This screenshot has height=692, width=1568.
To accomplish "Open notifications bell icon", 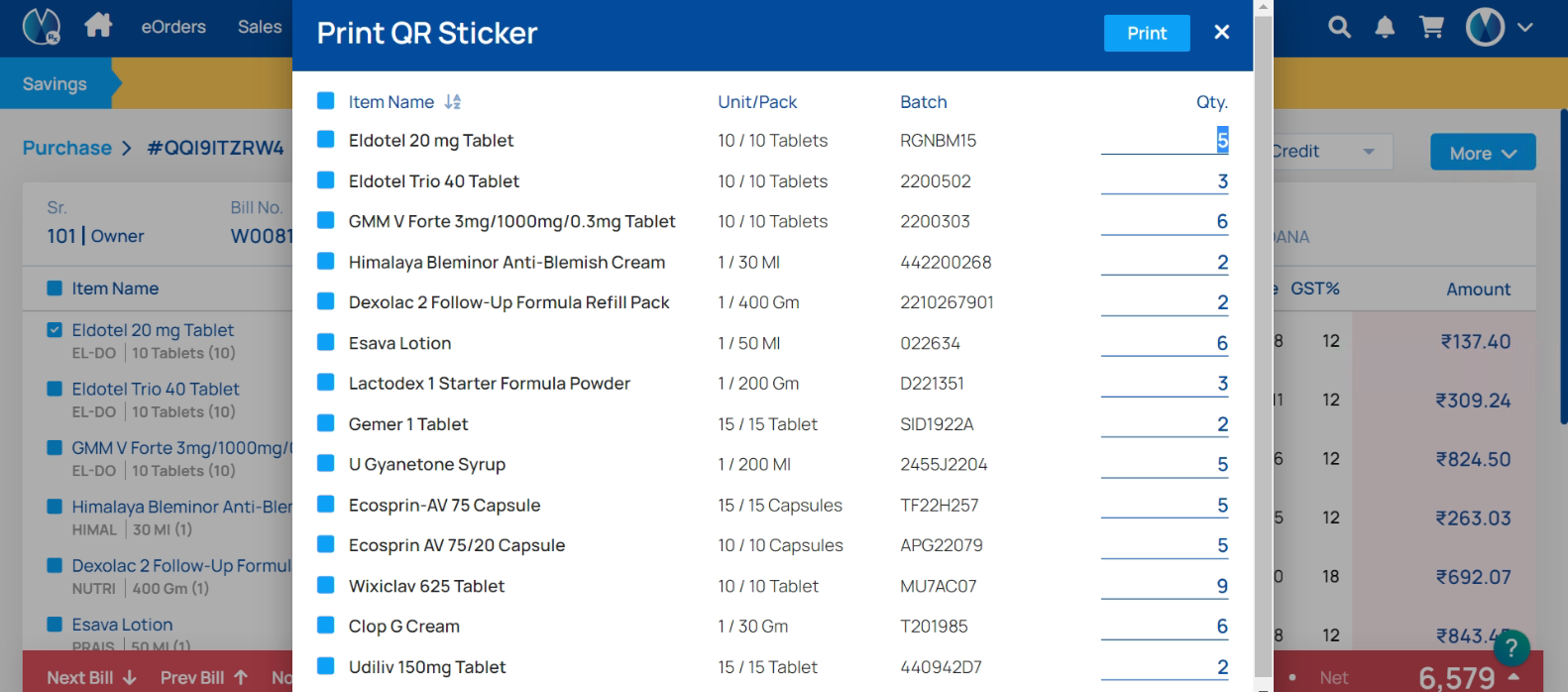I will [1385, 28].
